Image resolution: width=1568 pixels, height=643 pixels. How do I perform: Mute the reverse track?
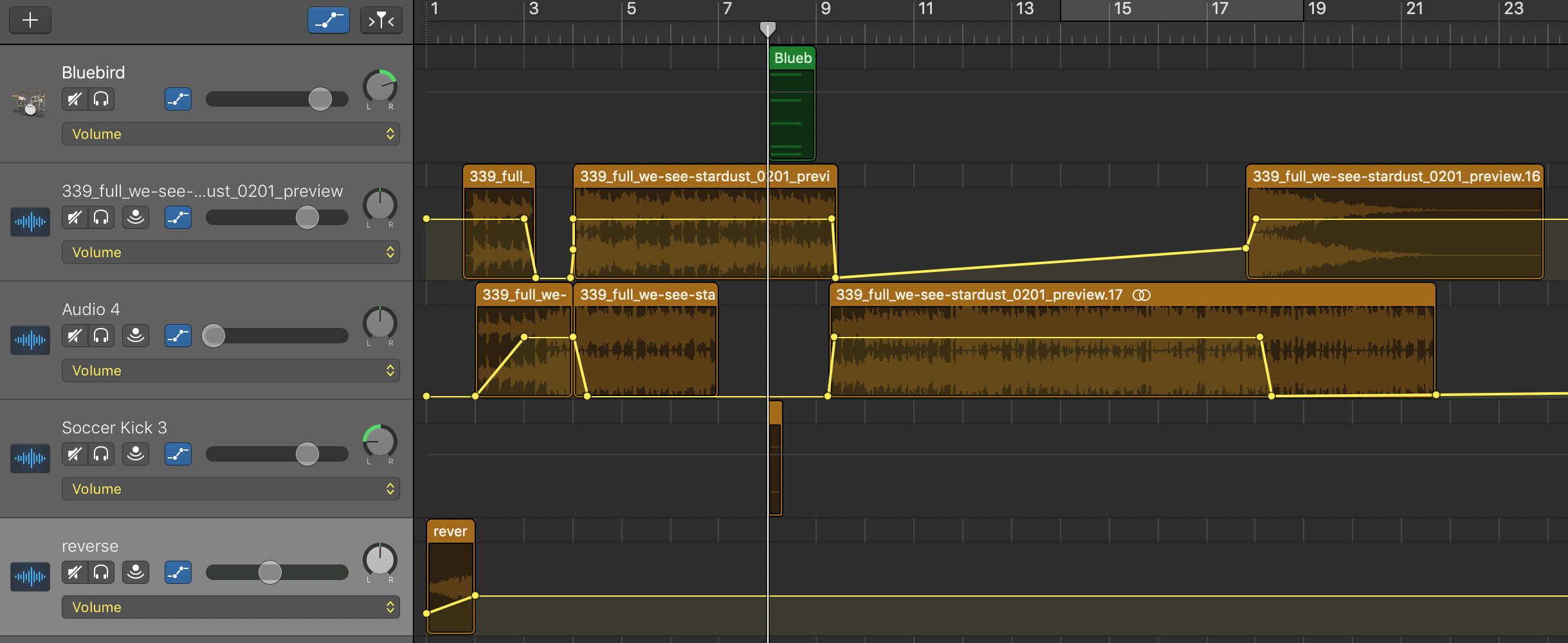tap(75, 572)
